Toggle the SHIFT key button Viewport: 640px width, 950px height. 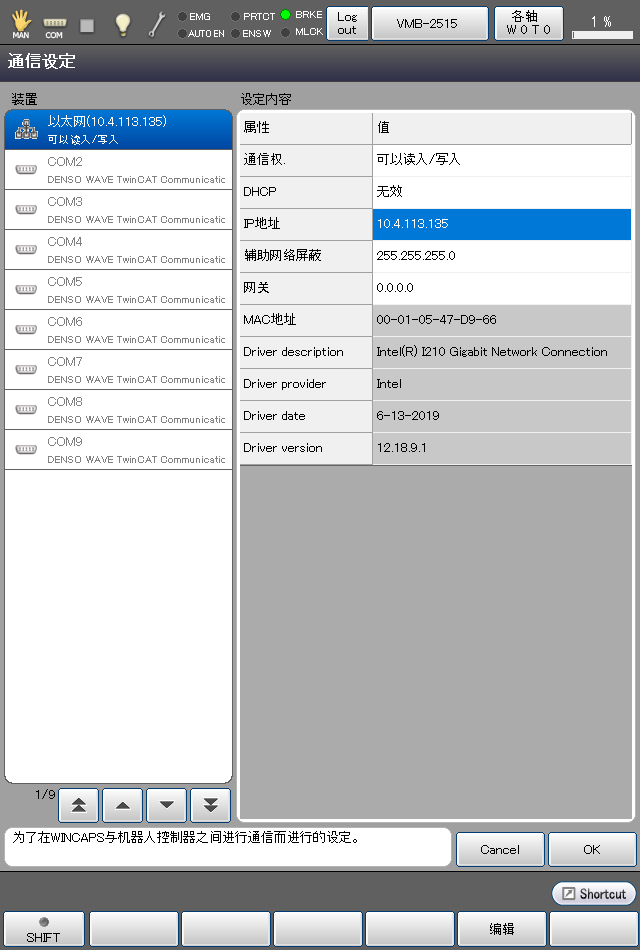[43, 929]
